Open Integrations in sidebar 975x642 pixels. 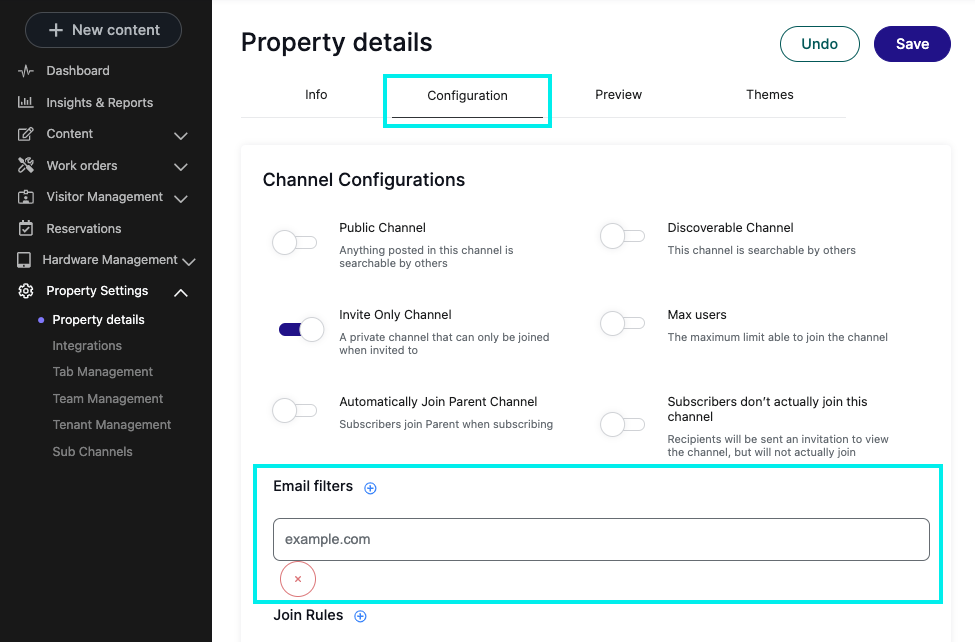pos(87,346)
